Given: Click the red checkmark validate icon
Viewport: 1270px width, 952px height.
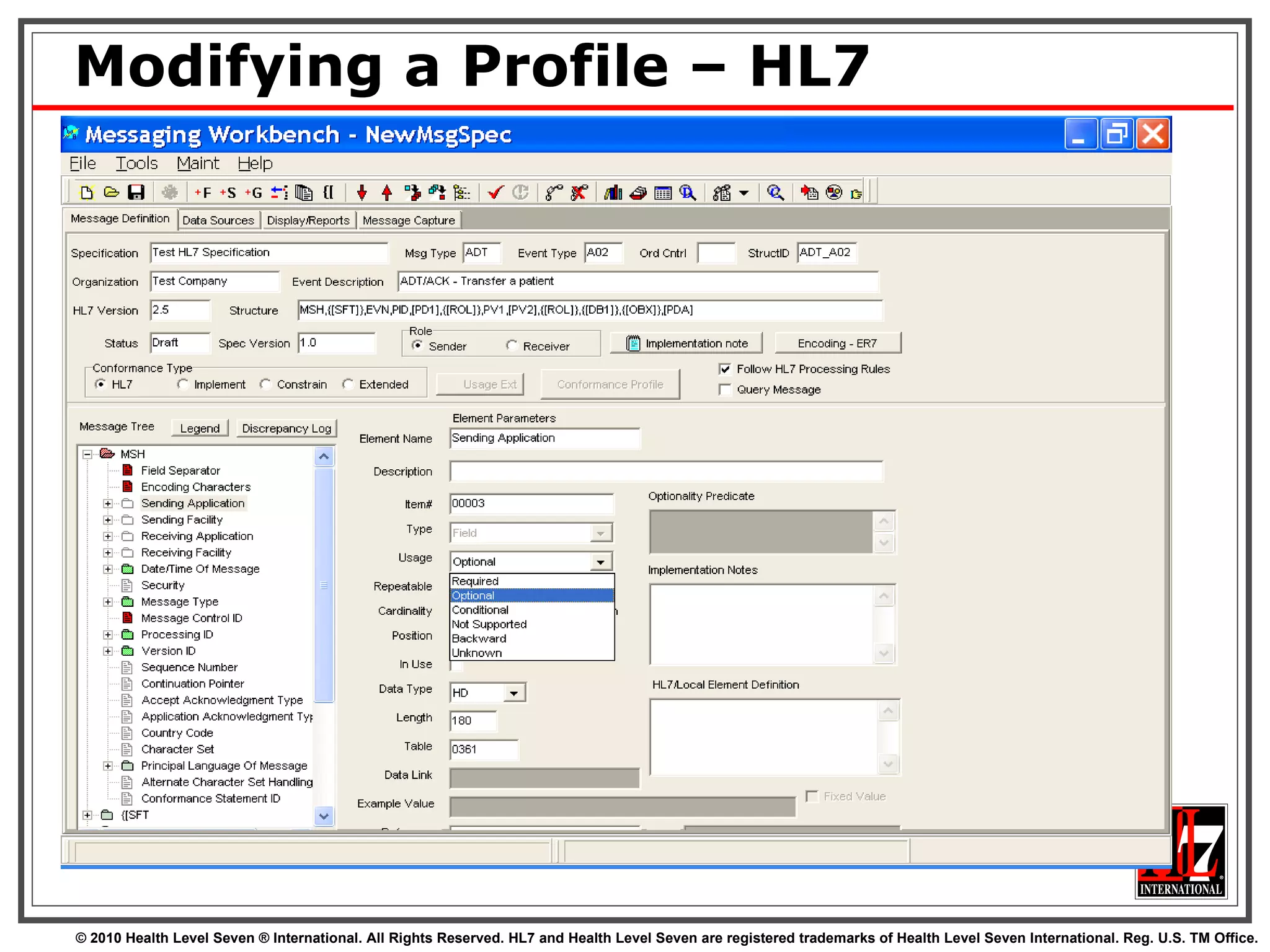Looking at the screenshot, I should coord(495,193).
